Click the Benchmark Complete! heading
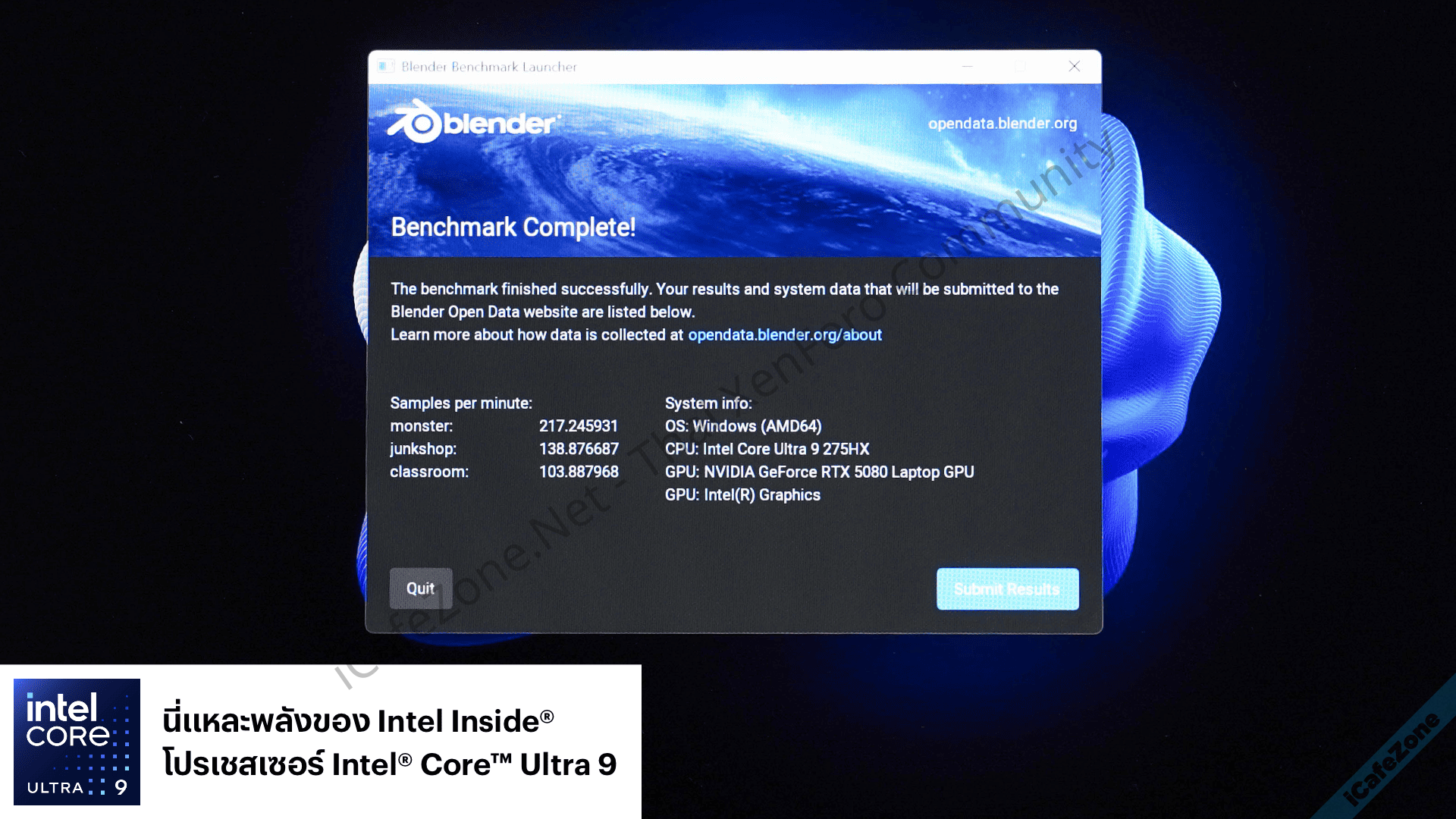 [513, 227]
